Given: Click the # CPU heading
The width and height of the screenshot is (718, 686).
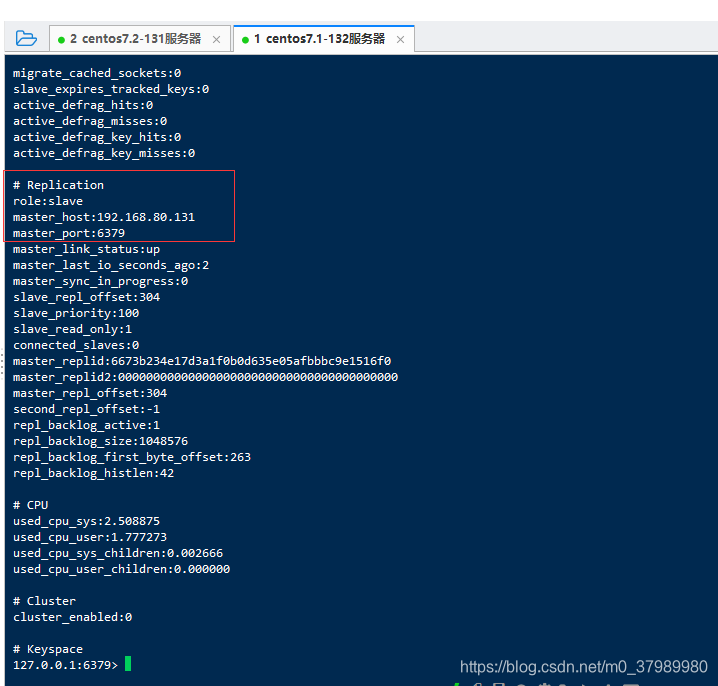Looking at the screenshot, I should [x=31, y=505].
